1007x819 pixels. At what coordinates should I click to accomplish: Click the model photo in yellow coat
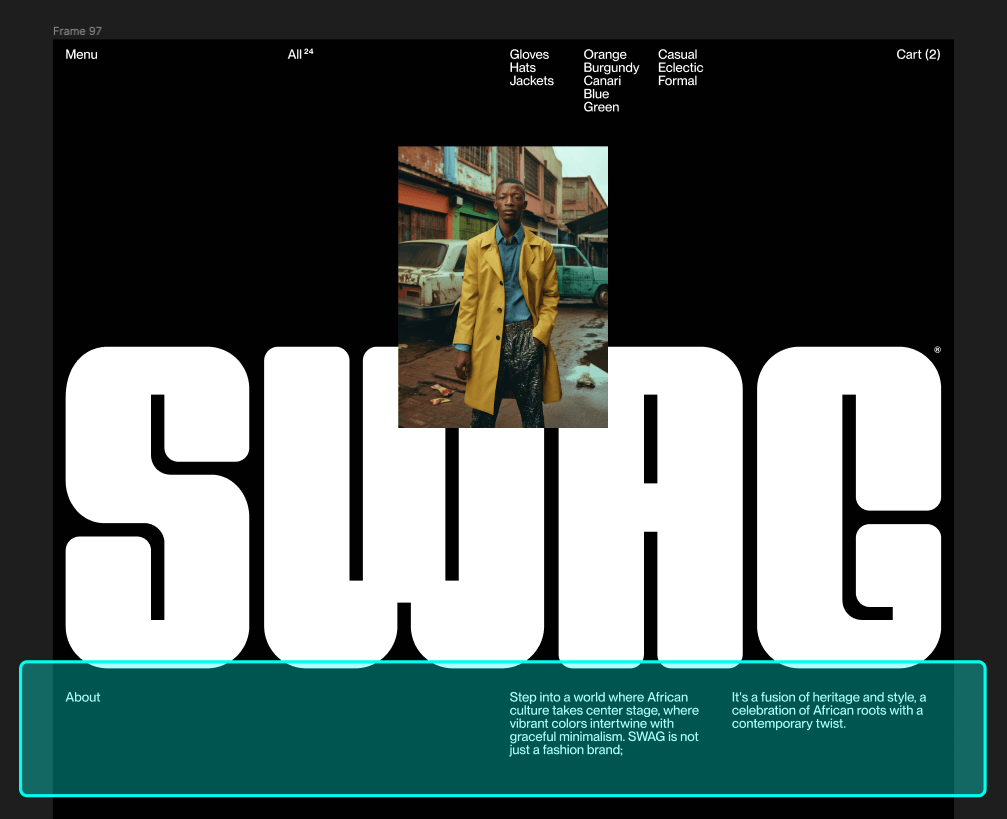click(x=503, y=286)
